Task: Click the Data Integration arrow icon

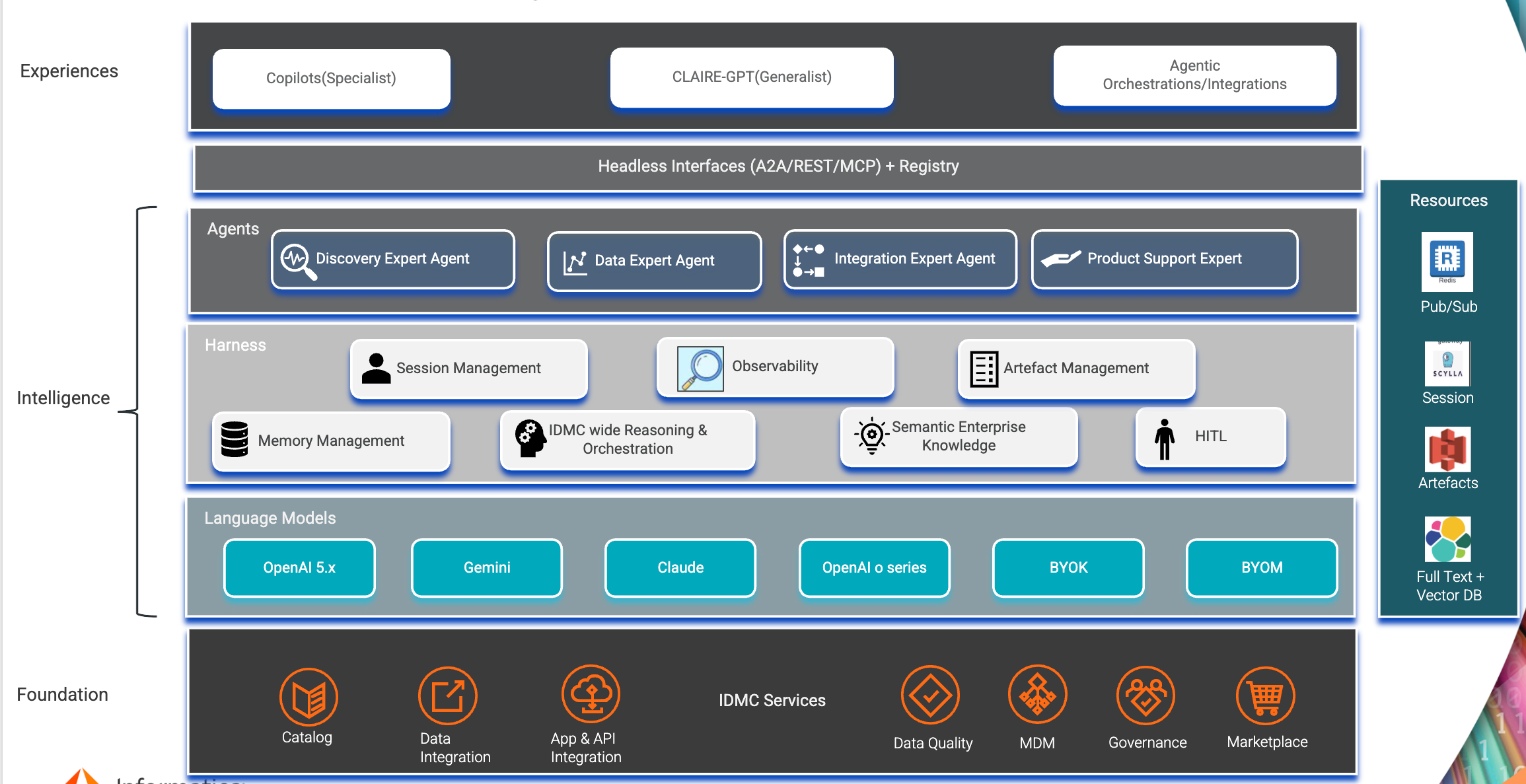Action: [x=448, y=696]
